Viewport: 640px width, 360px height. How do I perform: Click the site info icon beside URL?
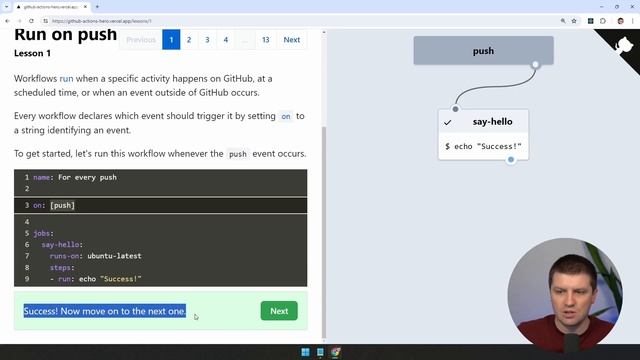click(45, 21)
